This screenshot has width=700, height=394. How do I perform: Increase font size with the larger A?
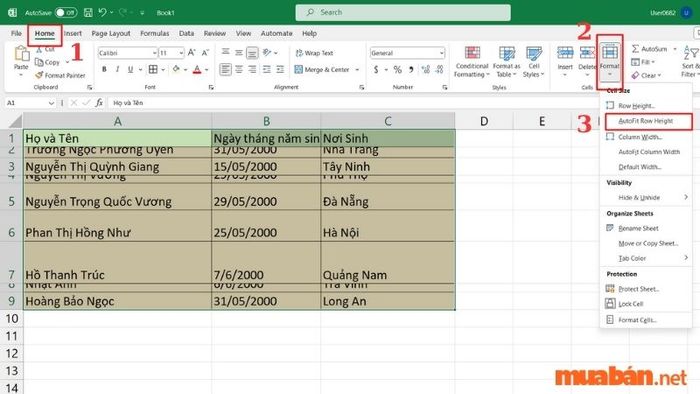point(192,53)
